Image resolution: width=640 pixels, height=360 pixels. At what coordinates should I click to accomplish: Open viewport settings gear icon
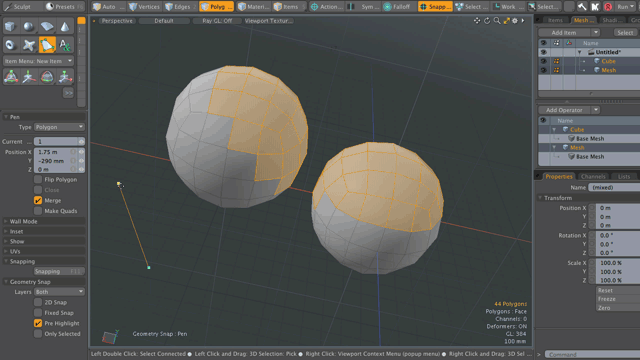pyautogui.click(x=515, y=20)
